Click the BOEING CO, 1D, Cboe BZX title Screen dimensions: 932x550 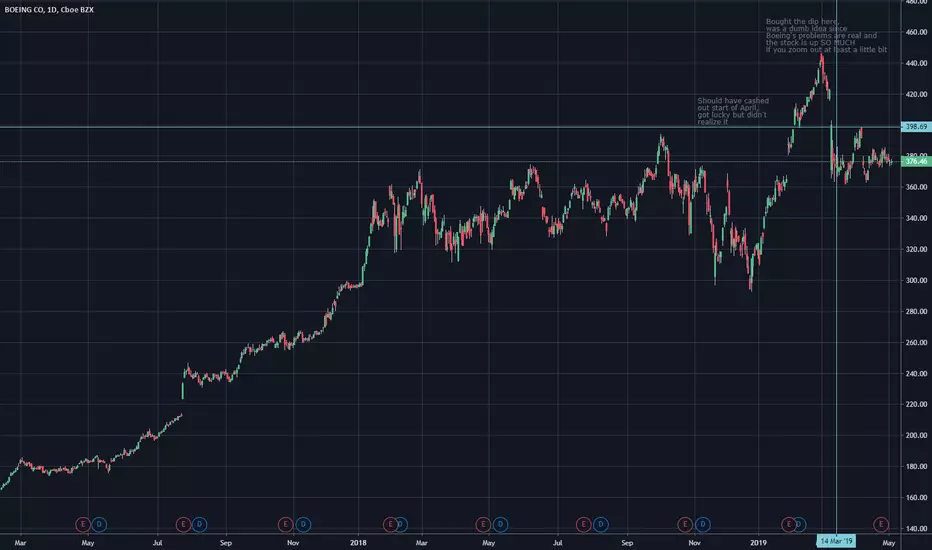[x=49, y=10]
